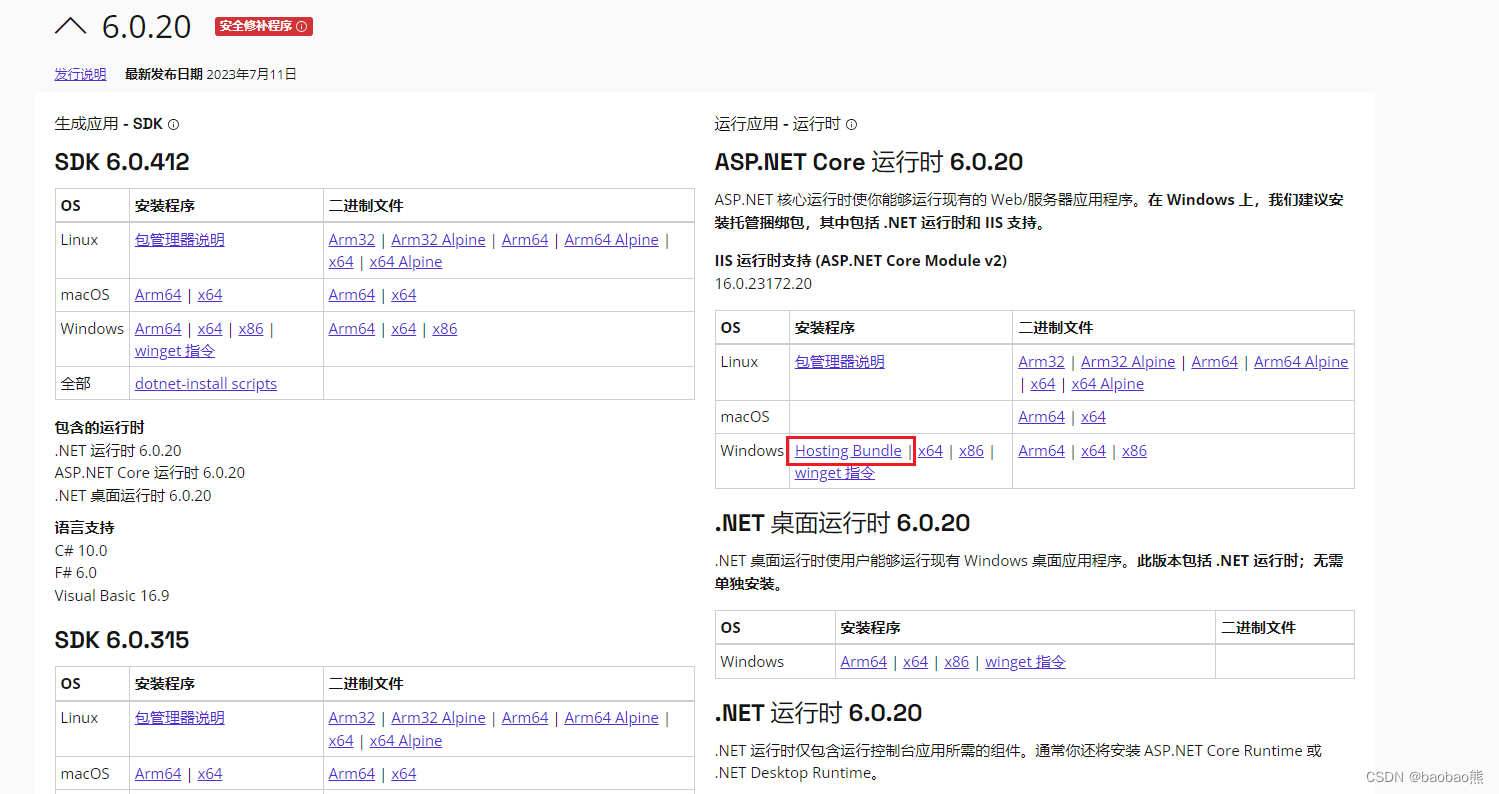Screen dimensions: 1499x794
Task: Download the Arm32 Linux binary for SDK 6.0.412
Action: point(352,240)
